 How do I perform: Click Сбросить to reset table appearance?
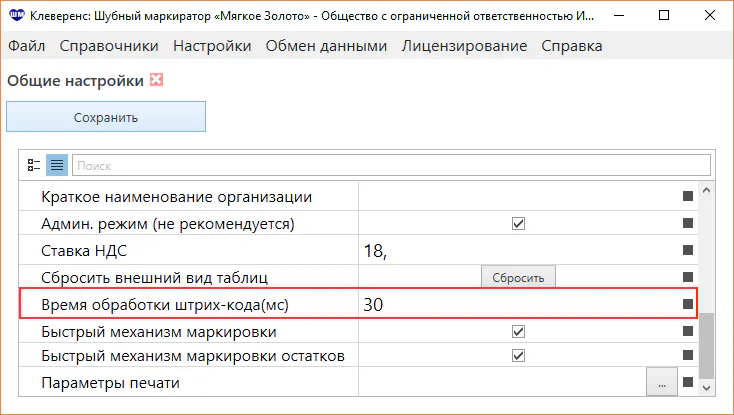(518, 277)
